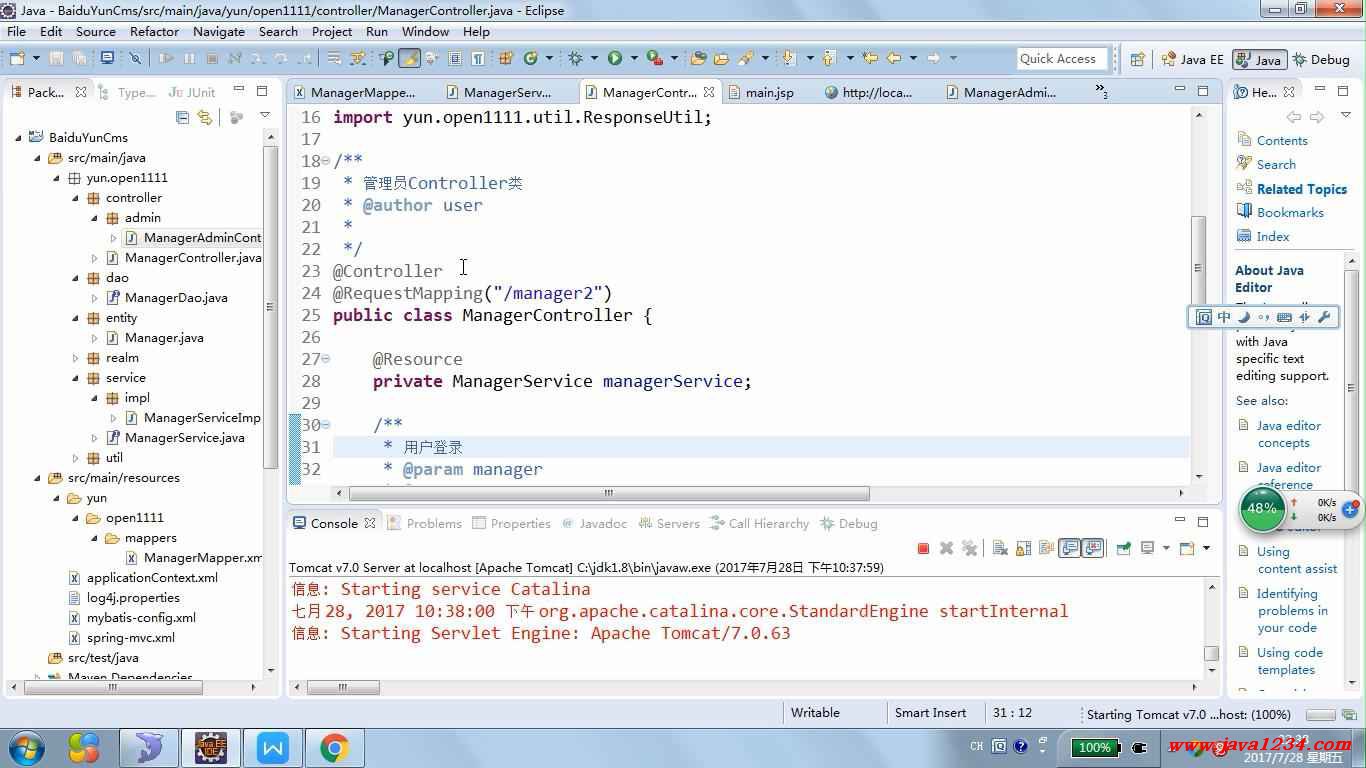Click the red Terminate button in Console
This screenshot has height=768, width=1366.
923,548
